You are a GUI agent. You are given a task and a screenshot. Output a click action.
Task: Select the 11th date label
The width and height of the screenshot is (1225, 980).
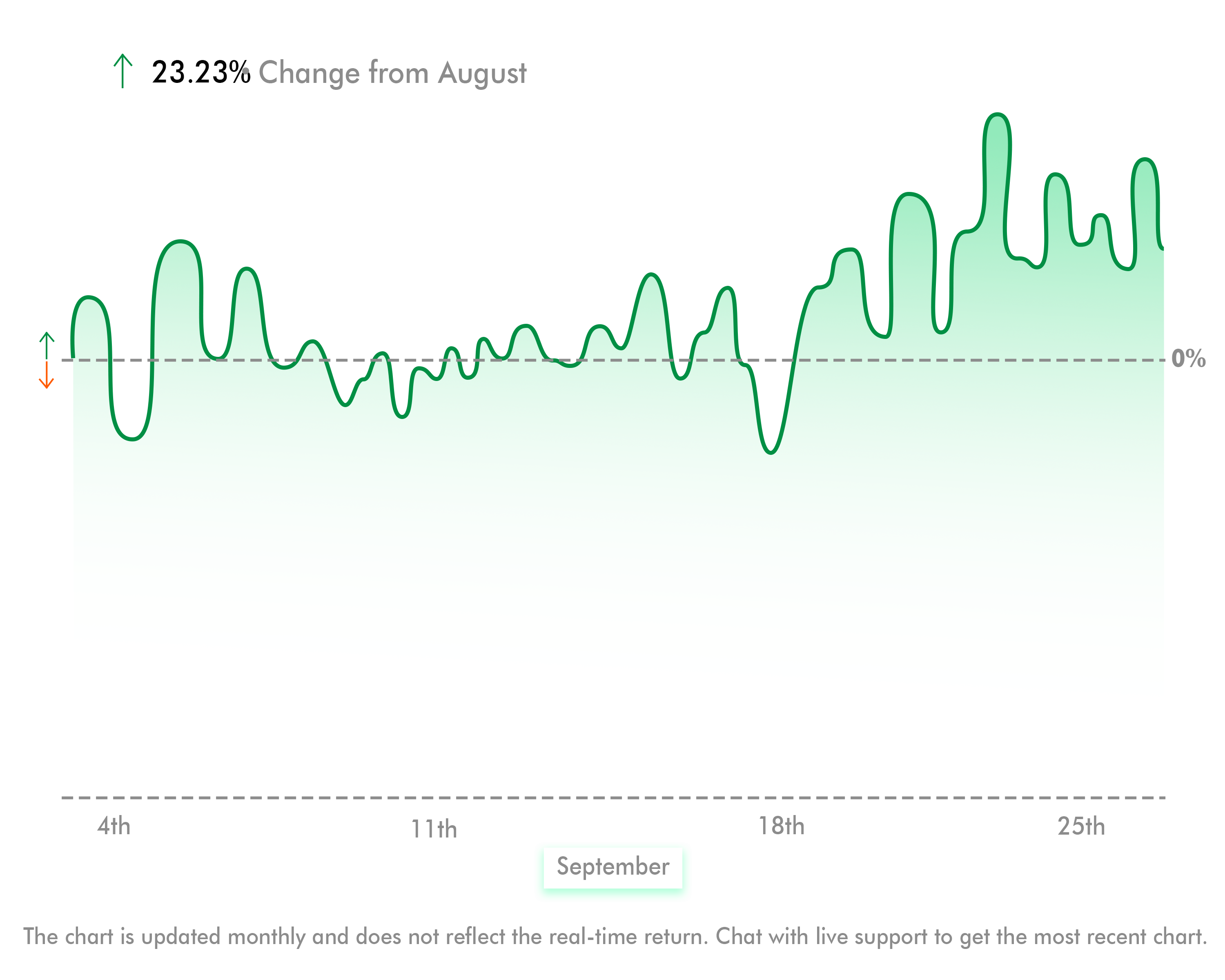point(434,829)
